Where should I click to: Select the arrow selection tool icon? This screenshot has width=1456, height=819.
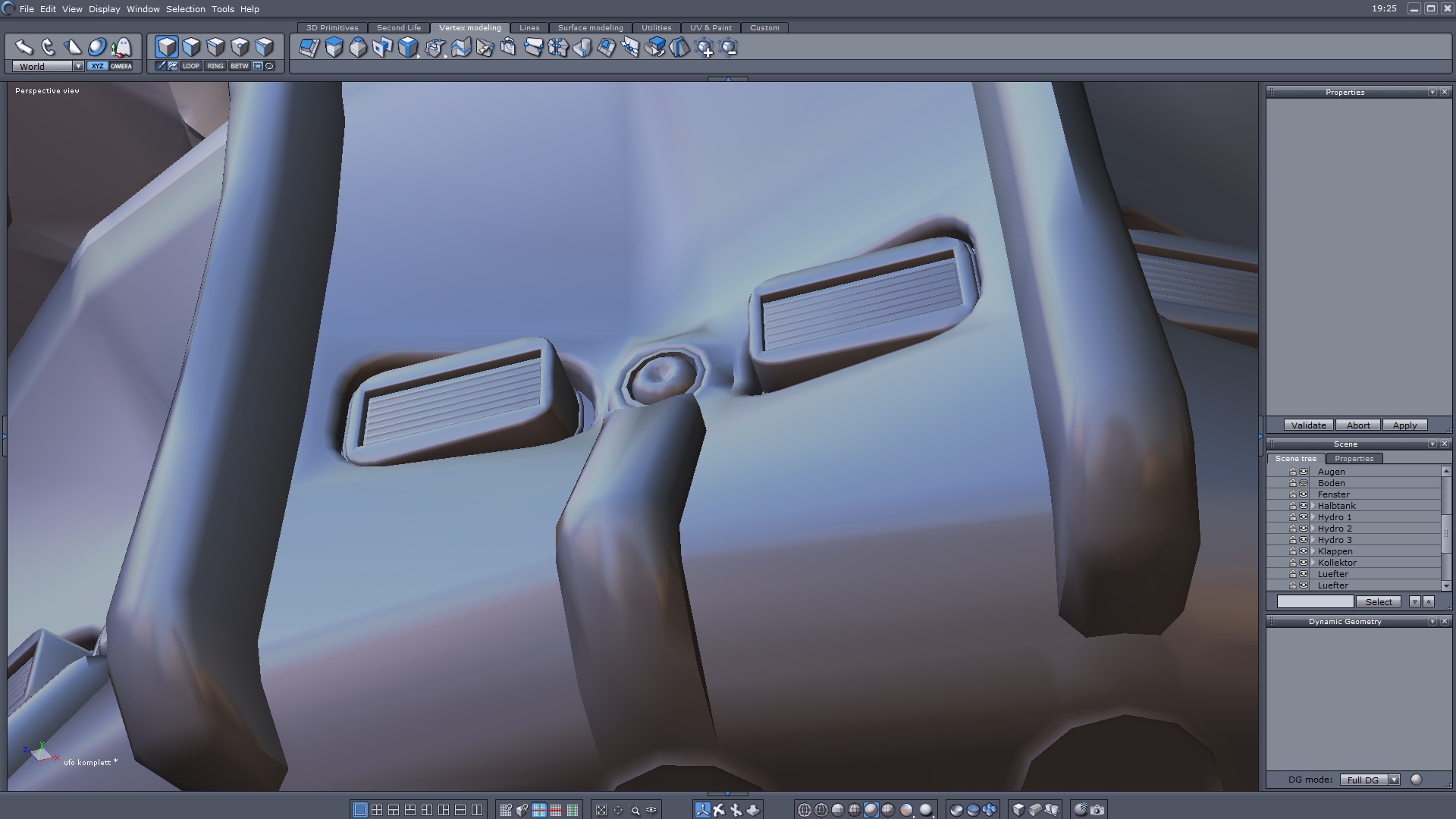coord(24,48)
